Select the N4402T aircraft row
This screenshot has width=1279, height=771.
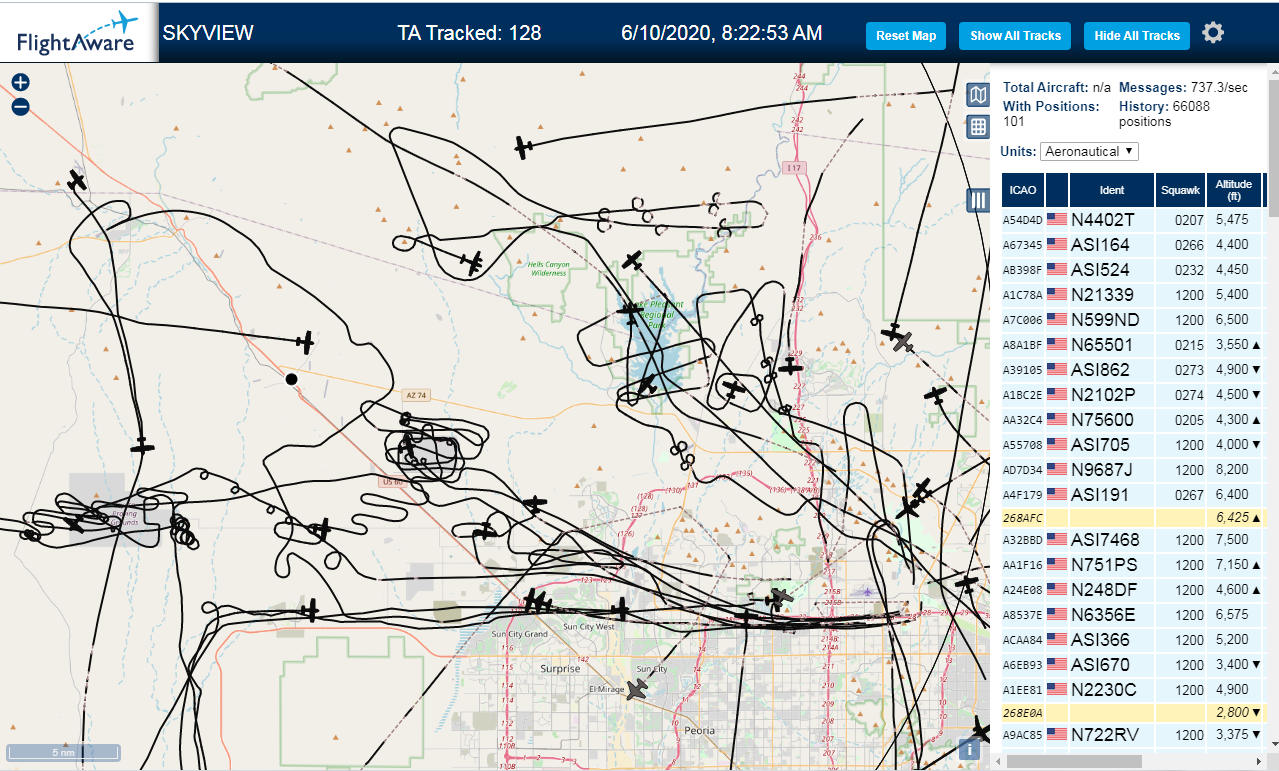point(1133,220)
